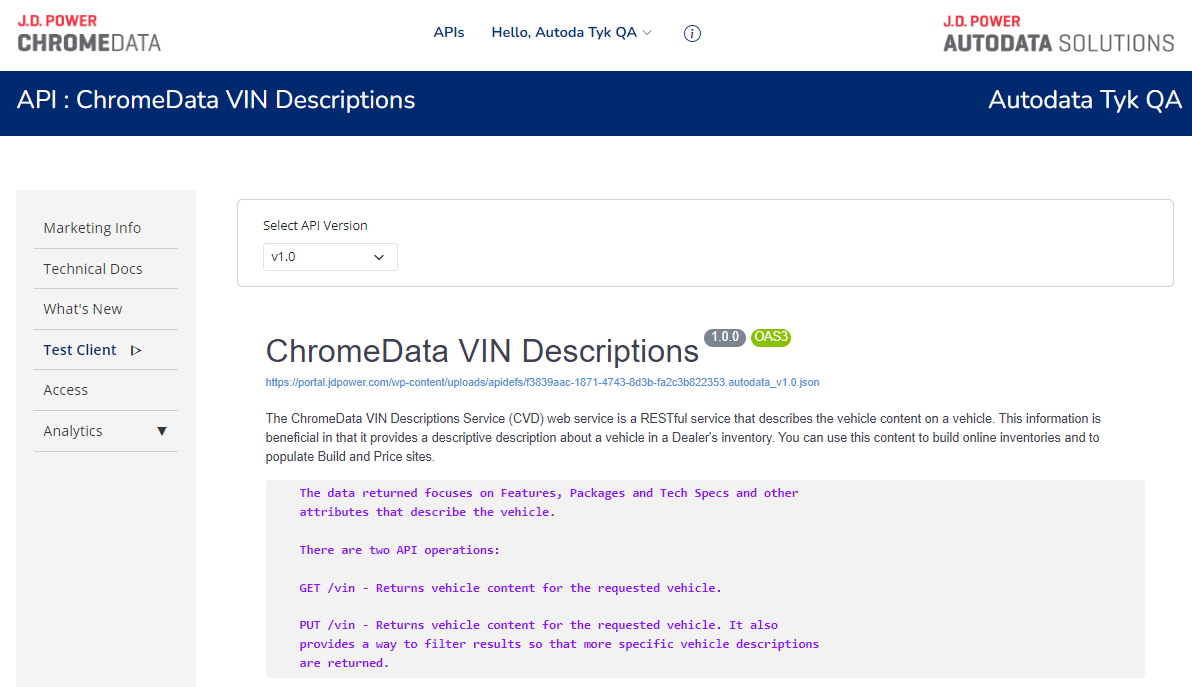This screenshot has height=687, width=1192.
Task: Open the APIs menu in top navigation
Action: coord(449,32)
